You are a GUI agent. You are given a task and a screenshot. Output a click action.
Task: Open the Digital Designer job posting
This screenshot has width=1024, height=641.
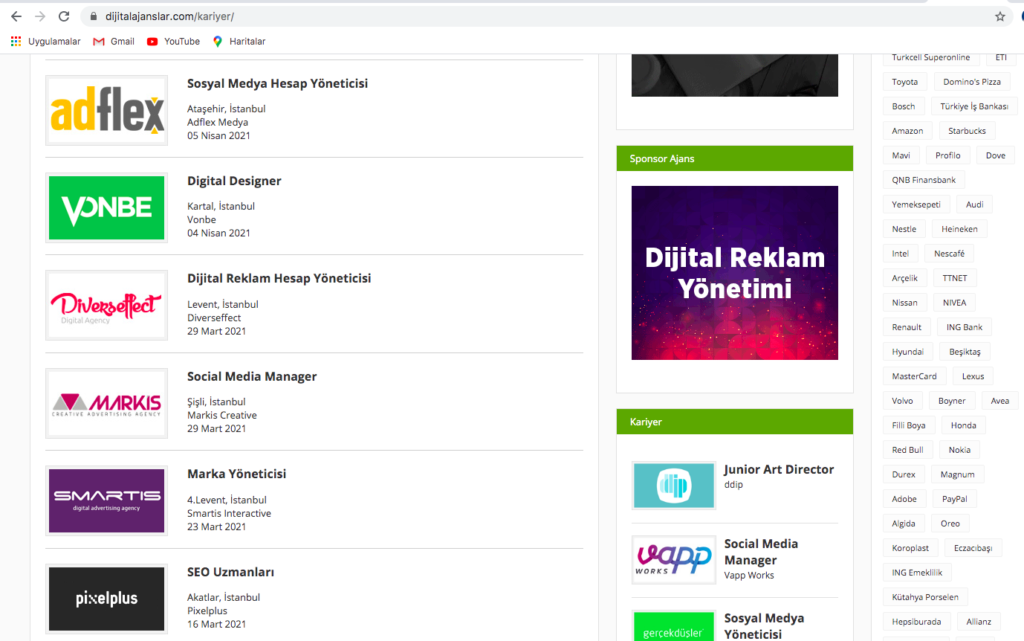point(234,181)
